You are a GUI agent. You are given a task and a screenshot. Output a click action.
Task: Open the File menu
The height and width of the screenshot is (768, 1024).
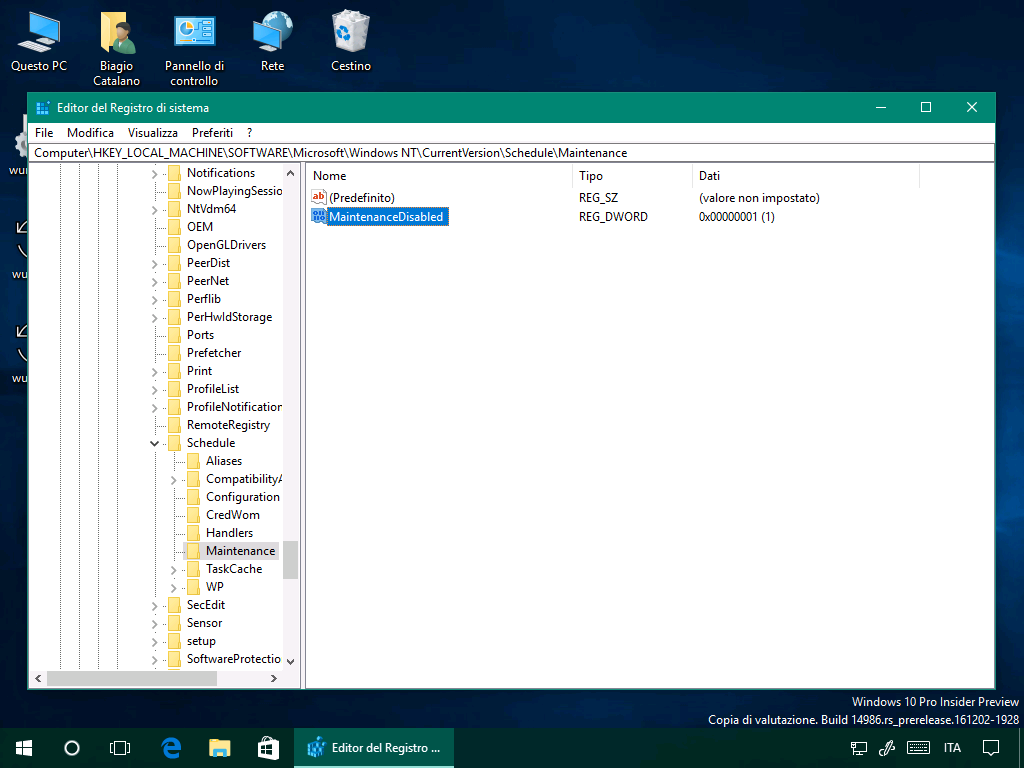(44, 133)
